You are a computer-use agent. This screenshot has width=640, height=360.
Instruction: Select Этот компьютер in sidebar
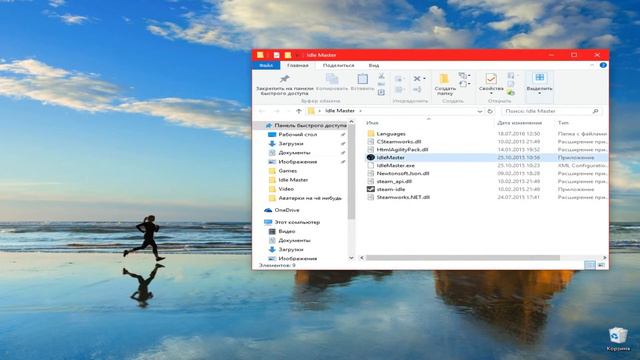point(297,222)
